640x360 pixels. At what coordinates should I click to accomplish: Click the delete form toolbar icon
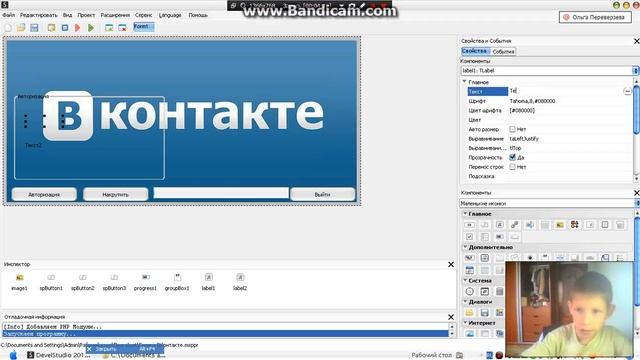122,28
